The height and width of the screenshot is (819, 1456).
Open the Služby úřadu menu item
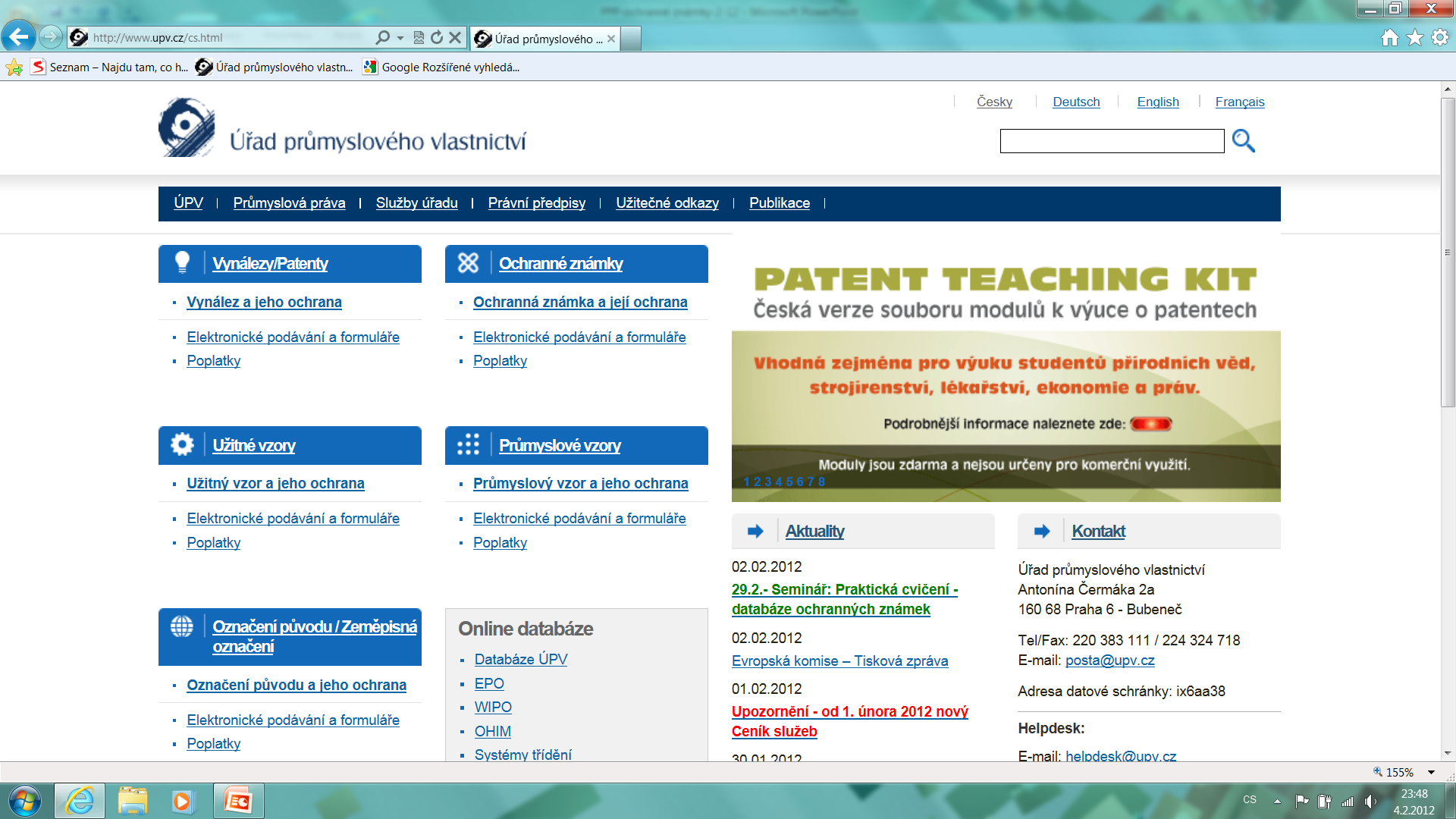coord(416,202)
